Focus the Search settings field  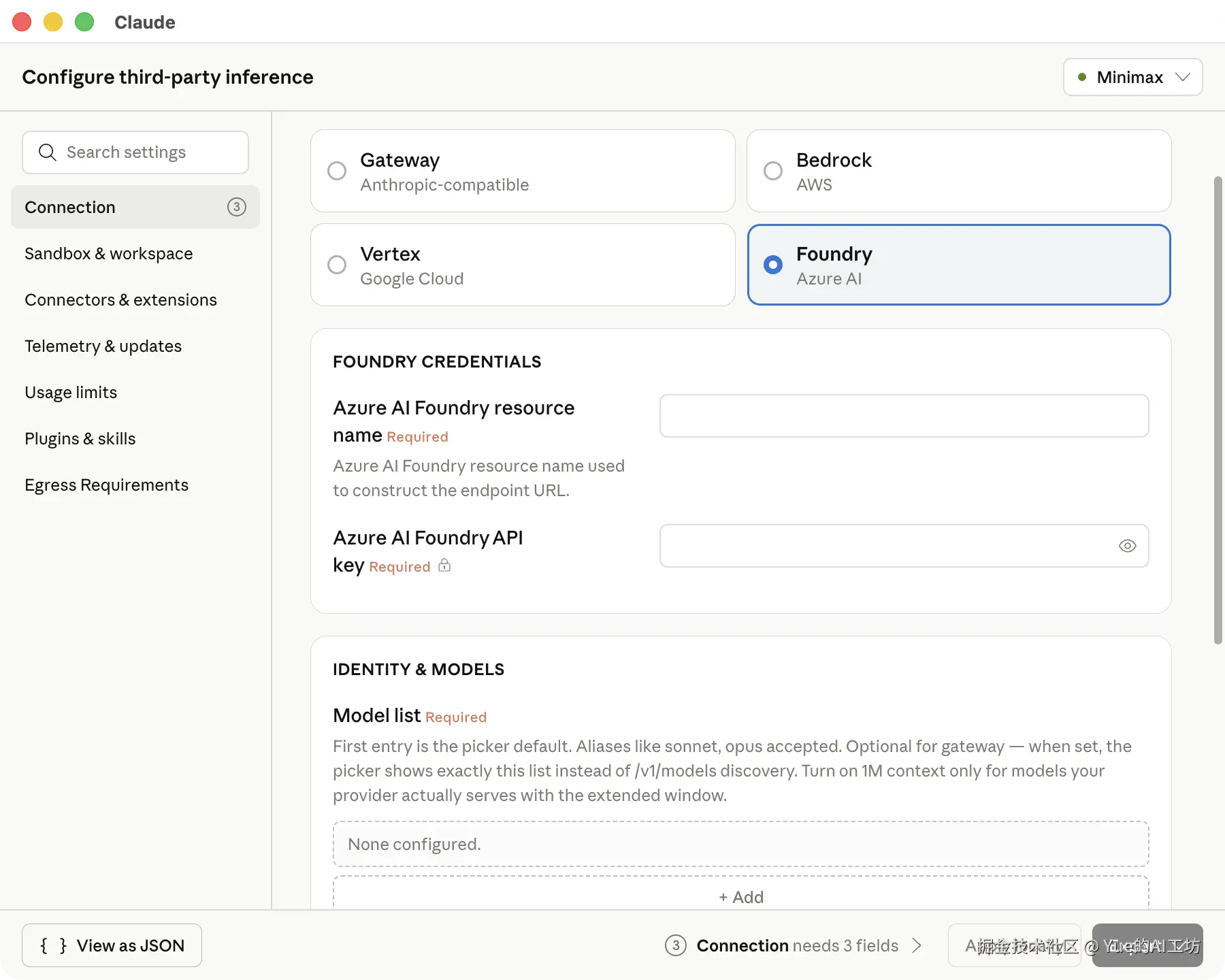[135, 152]
